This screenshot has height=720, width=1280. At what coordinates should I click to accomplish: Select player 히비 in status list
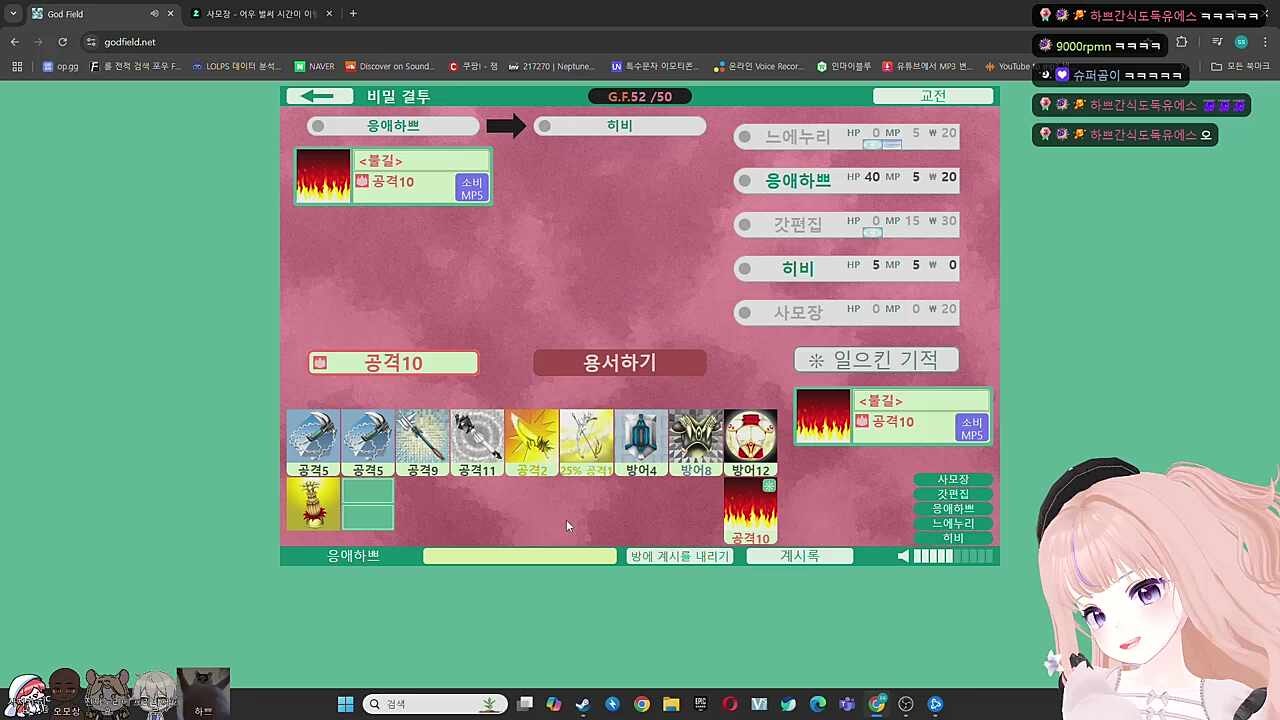click(x=847, y=269)
